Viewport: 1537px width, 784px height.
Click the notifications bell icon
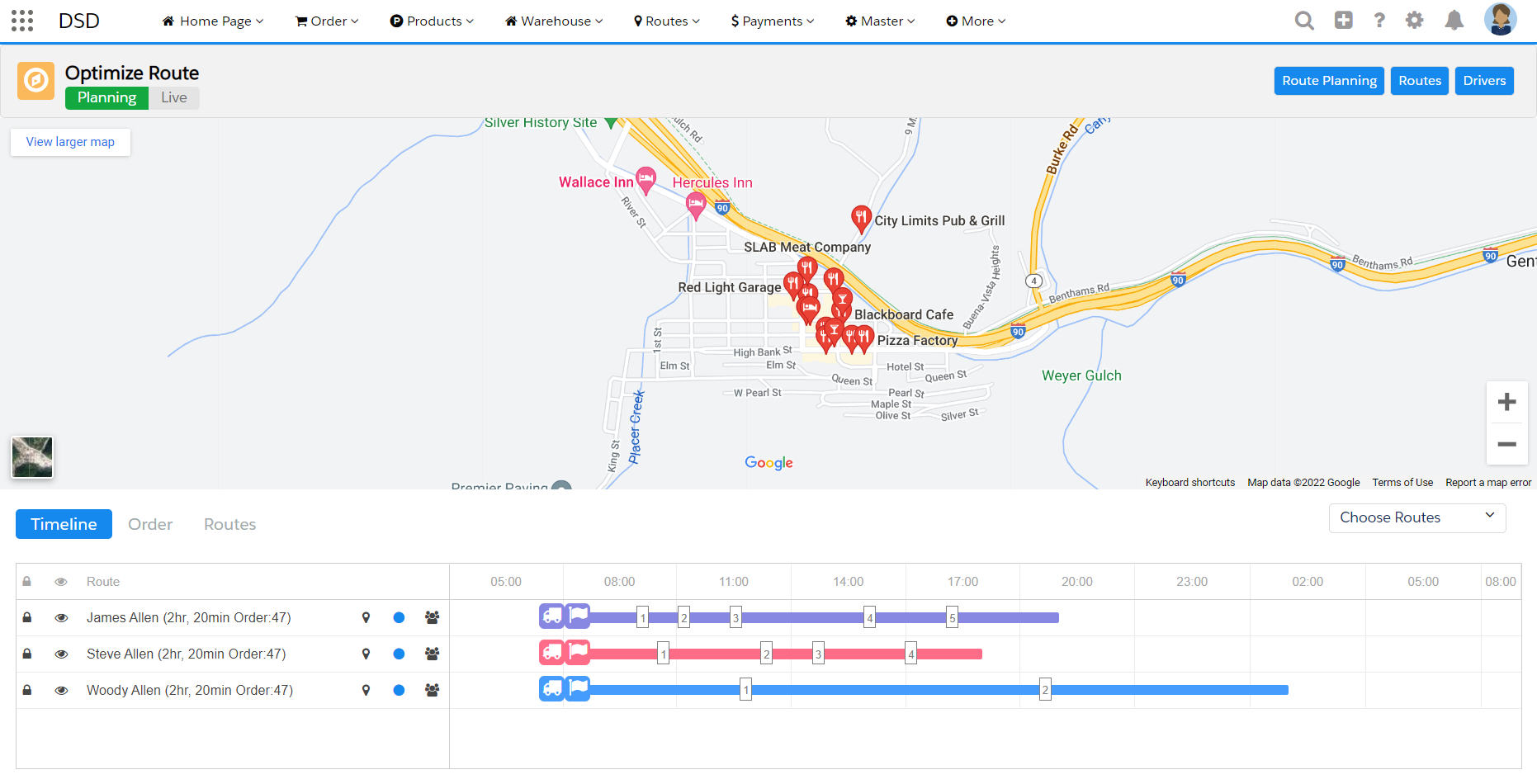point(1454,20)
